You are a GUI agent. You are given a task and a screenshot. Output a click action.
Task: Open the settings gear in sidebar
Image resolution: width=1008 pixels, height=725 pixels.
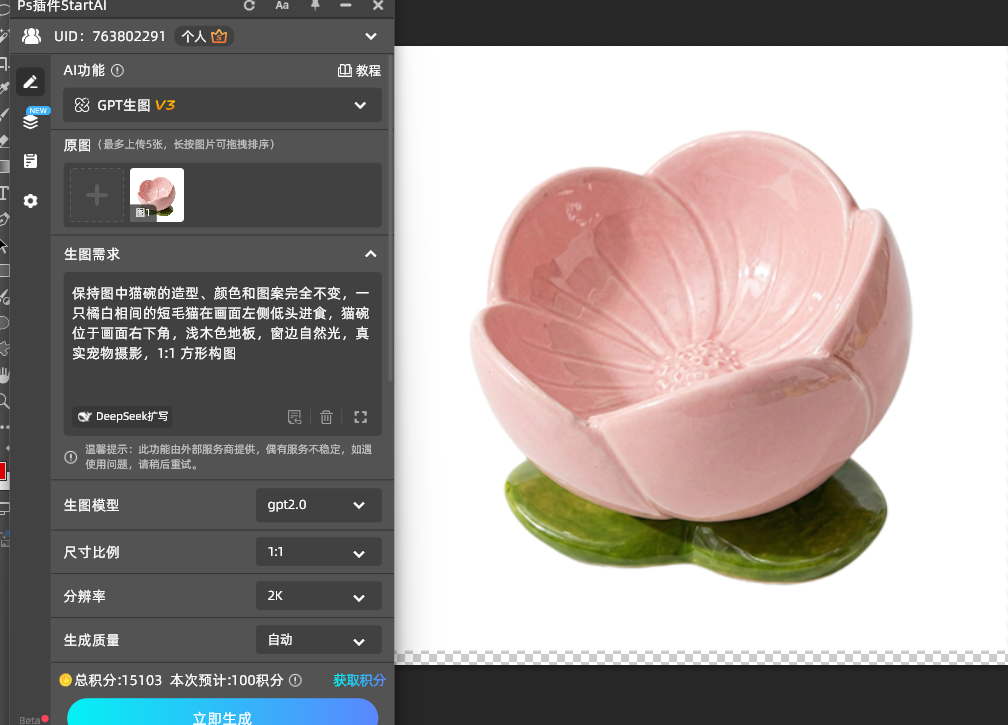pyautogui.click(x=30, y=201)
